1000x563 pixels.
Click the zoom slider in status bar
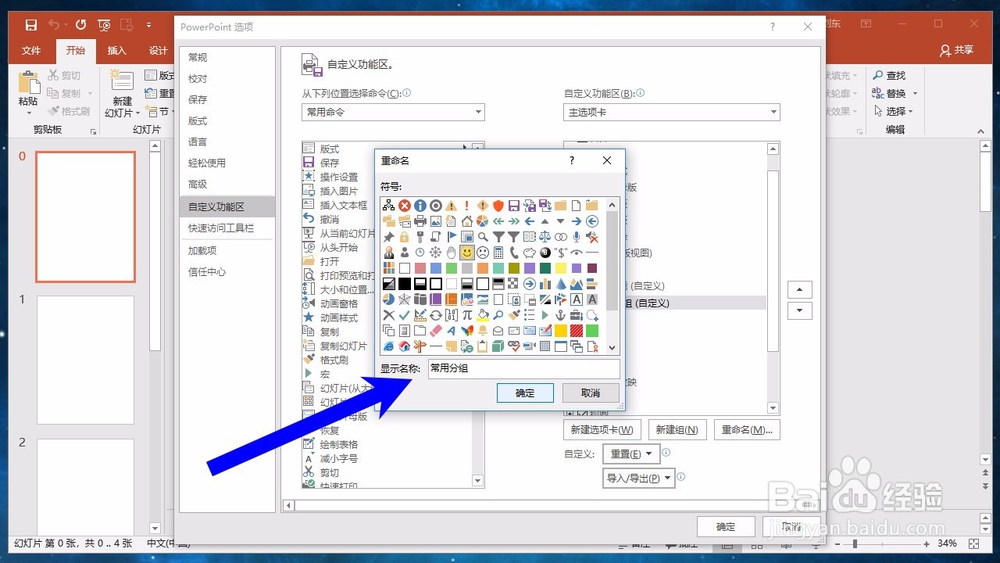point(855,544)
